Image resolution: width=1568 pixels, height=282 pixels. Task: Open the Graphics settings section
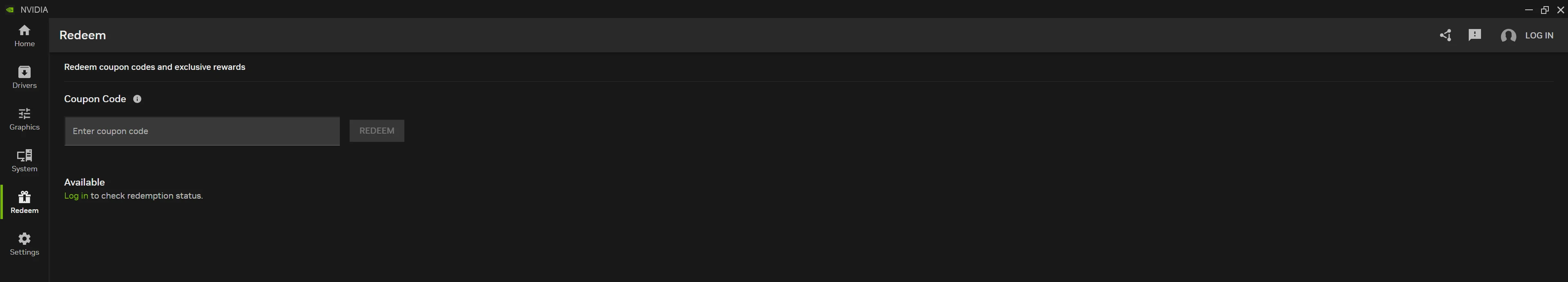coord(25,119)
